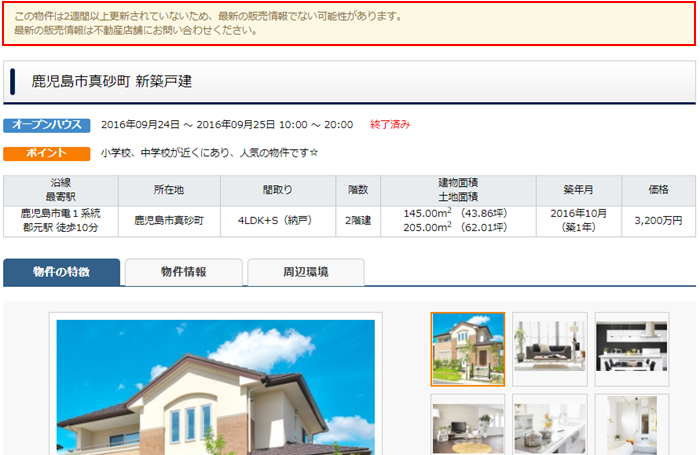
Task: Click the 所在地 column header
Action: click(x=169, y=190)
